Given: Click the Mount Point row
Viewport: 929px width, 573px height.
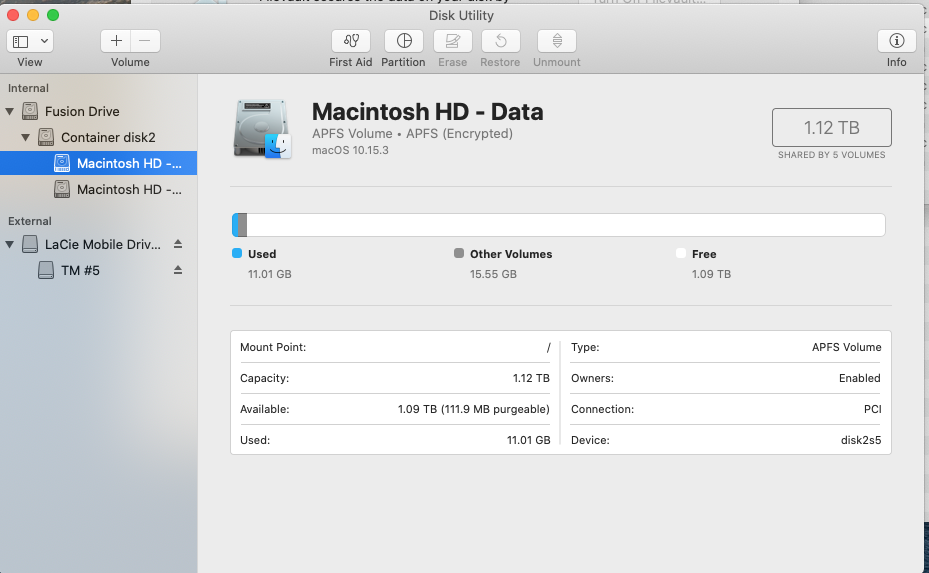Looking at the screenshot, I should click(x=395, y=347).
